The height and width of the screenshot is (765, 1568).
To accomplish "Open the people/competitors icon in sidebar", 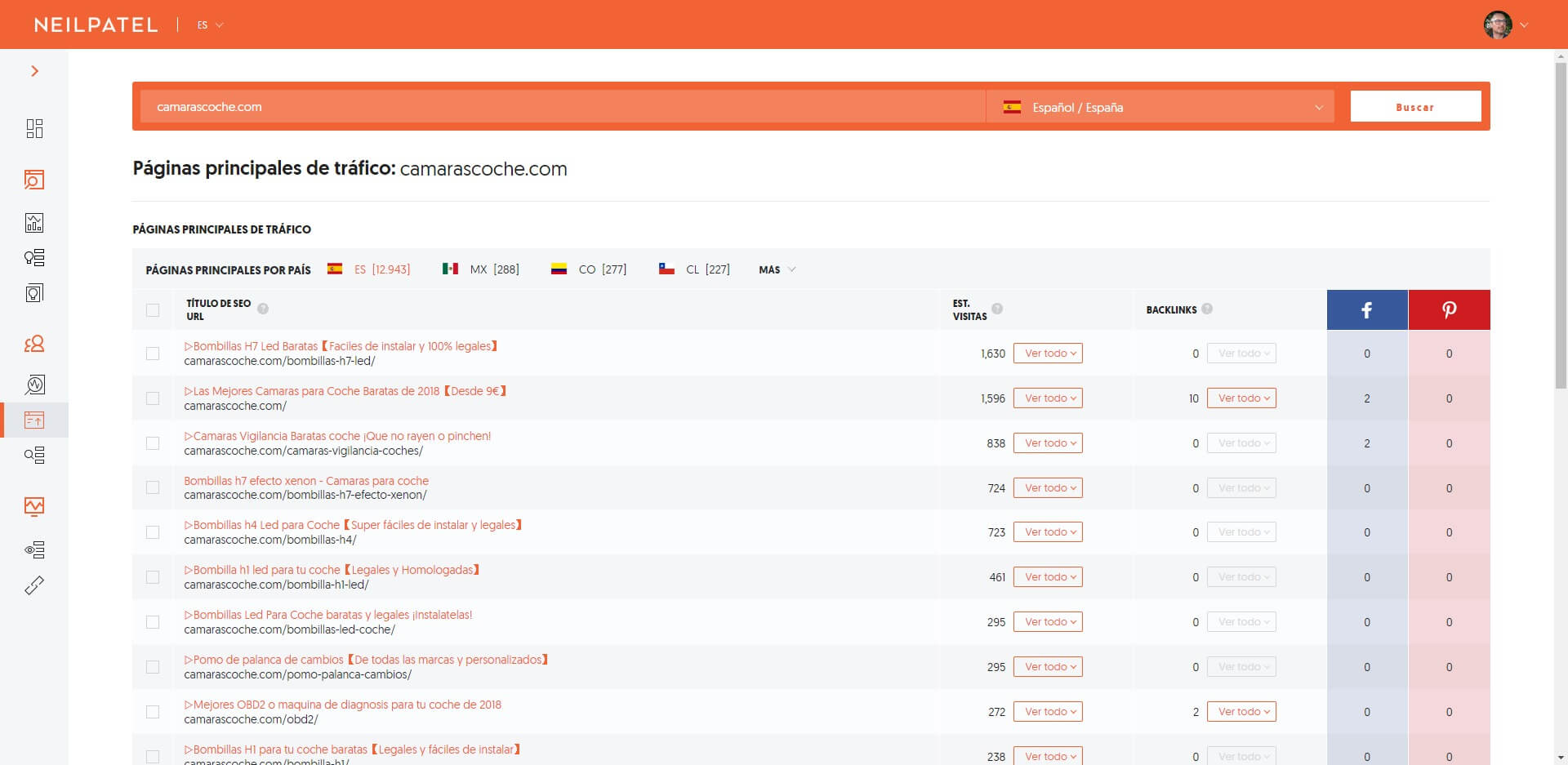I will (x=34, y=344).
